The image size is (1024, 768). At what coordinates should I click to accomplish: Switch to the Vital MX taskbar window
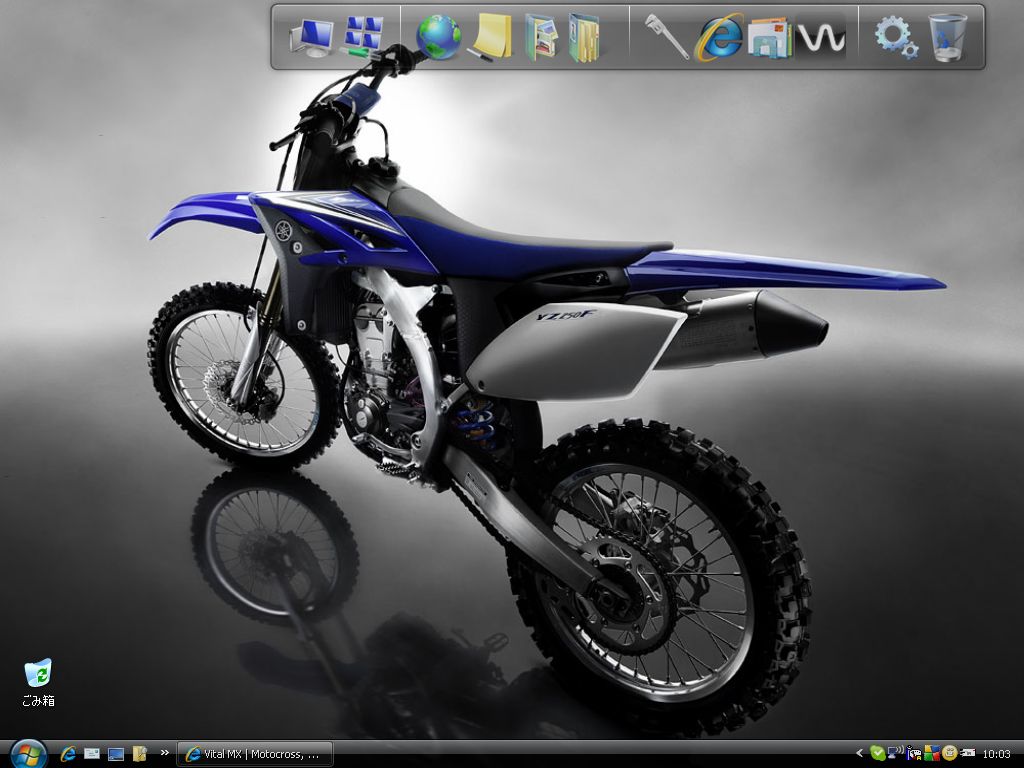[255, 754]
